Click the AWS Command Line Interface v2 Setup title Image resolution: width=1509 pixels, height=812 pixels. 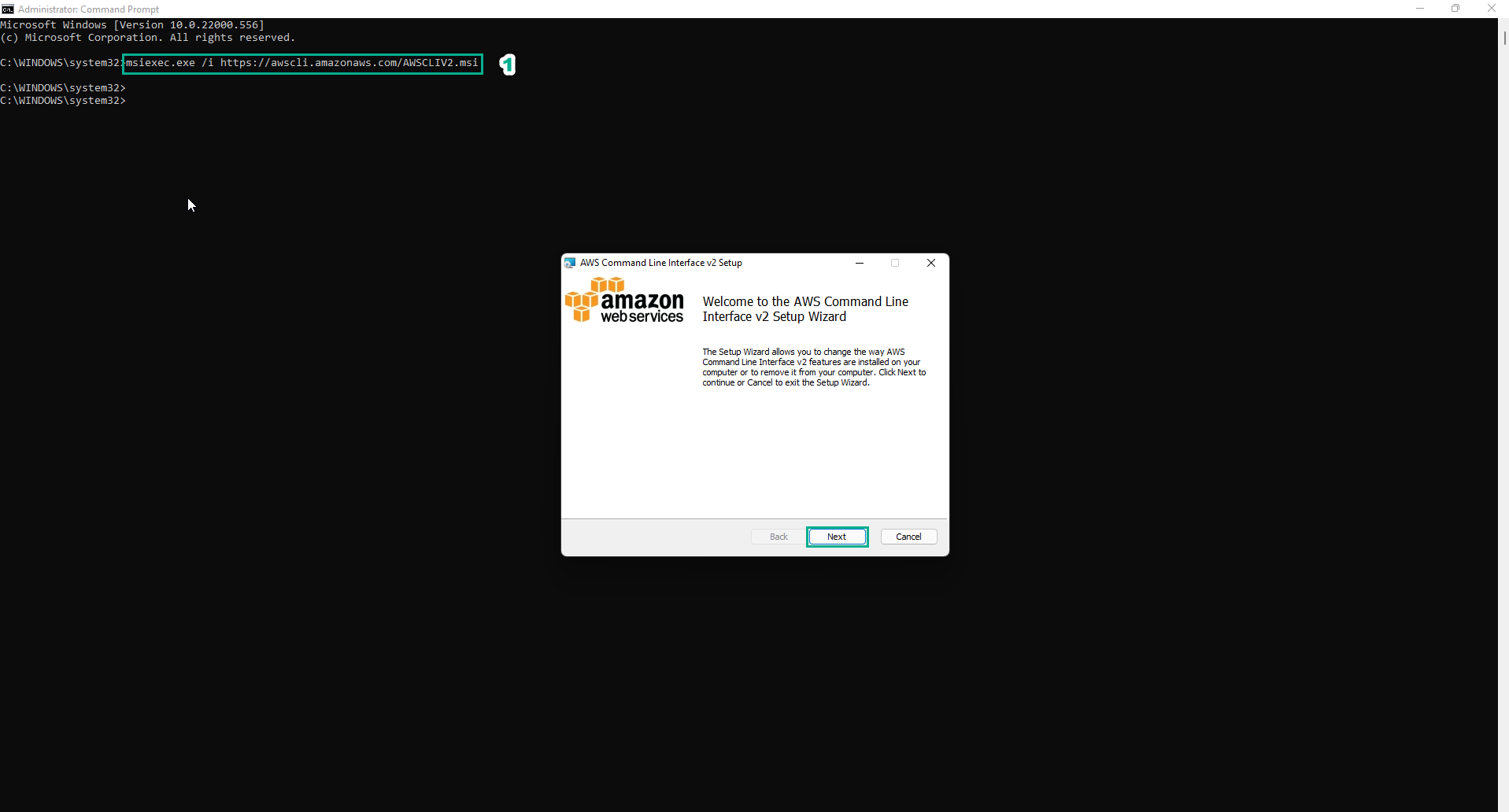662,263
